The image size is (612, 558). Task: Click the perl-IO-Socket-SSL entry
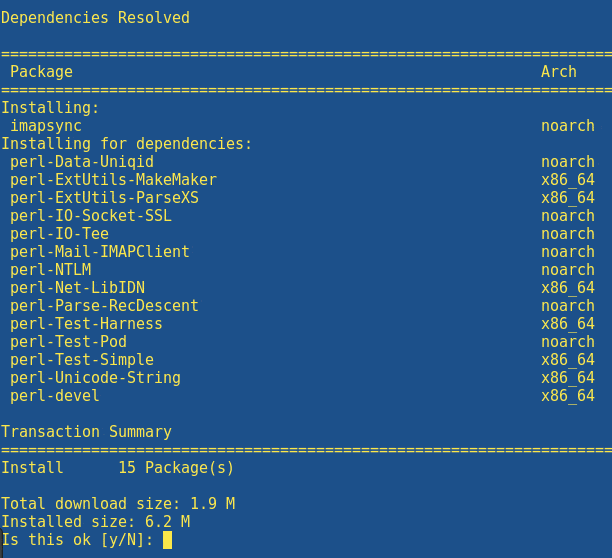click(x=91, y=216)
